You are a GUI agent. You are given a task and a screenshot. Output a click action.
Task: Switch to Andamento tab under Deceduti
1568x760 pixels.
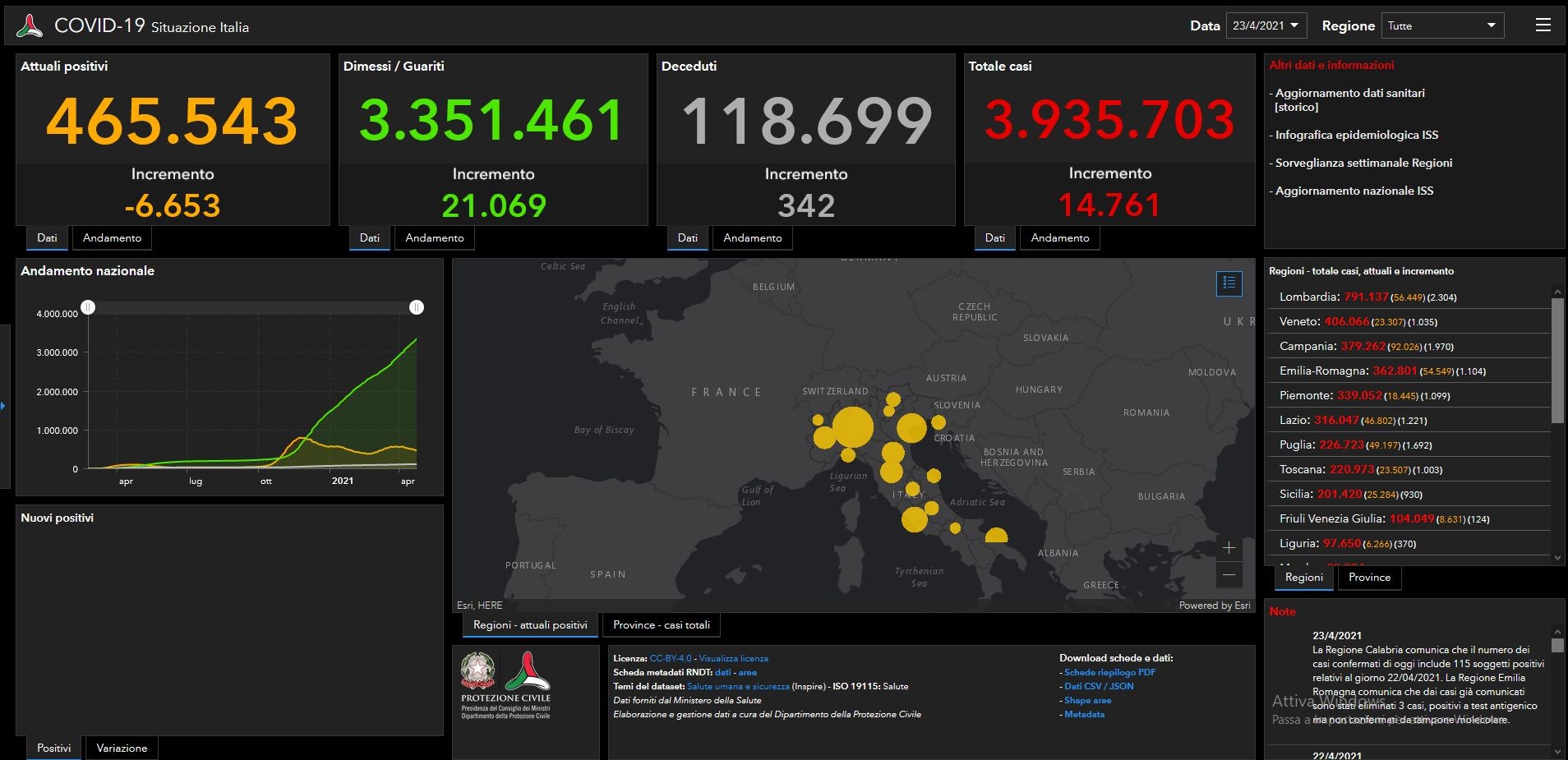(x=752, y=238)
